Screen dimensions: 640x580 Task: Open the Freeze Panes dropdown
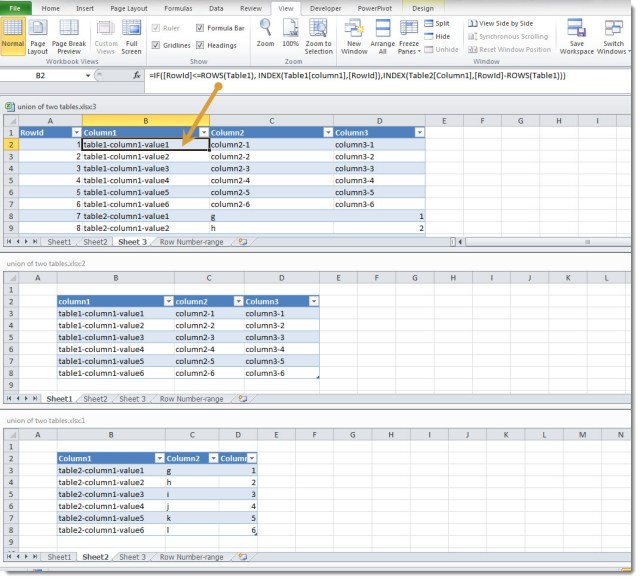[x=408, y=42]
